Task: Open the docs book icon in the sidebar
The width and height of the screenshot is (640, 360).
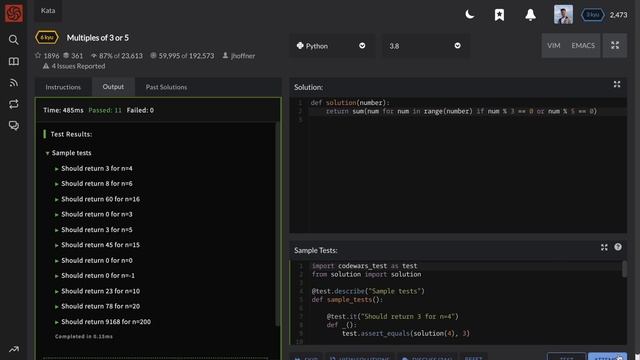Action: point(13,61)
